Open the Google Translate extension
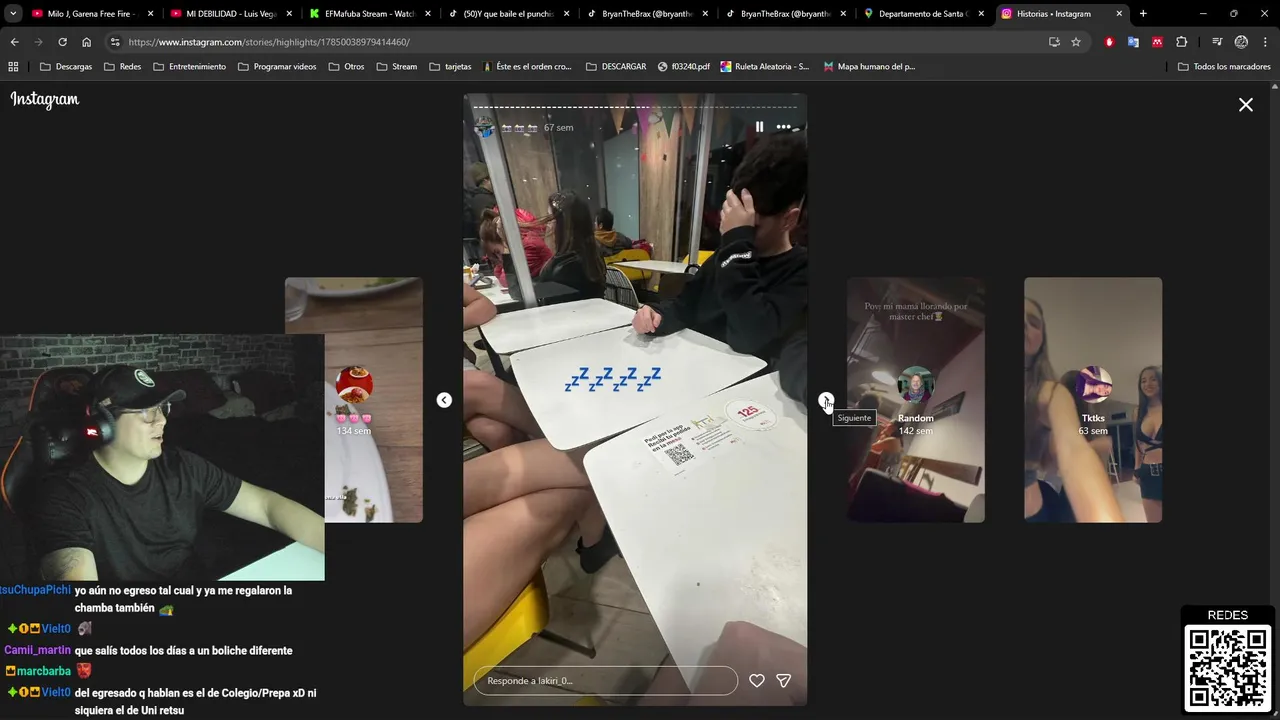This screenshot has width=1280, height=720. tap(1133, 42)
